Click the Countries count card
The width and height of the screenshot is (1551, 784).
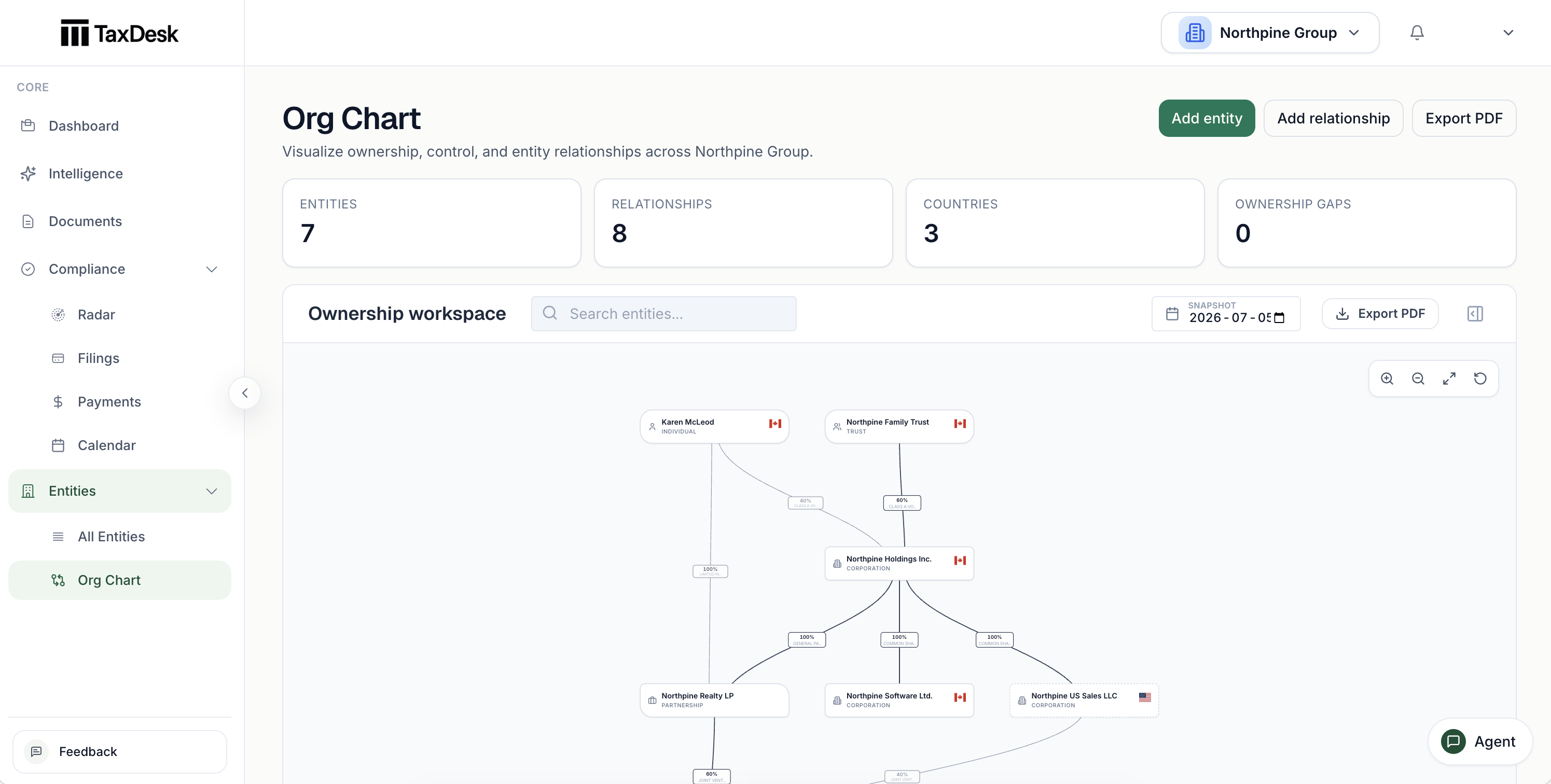1055,222
